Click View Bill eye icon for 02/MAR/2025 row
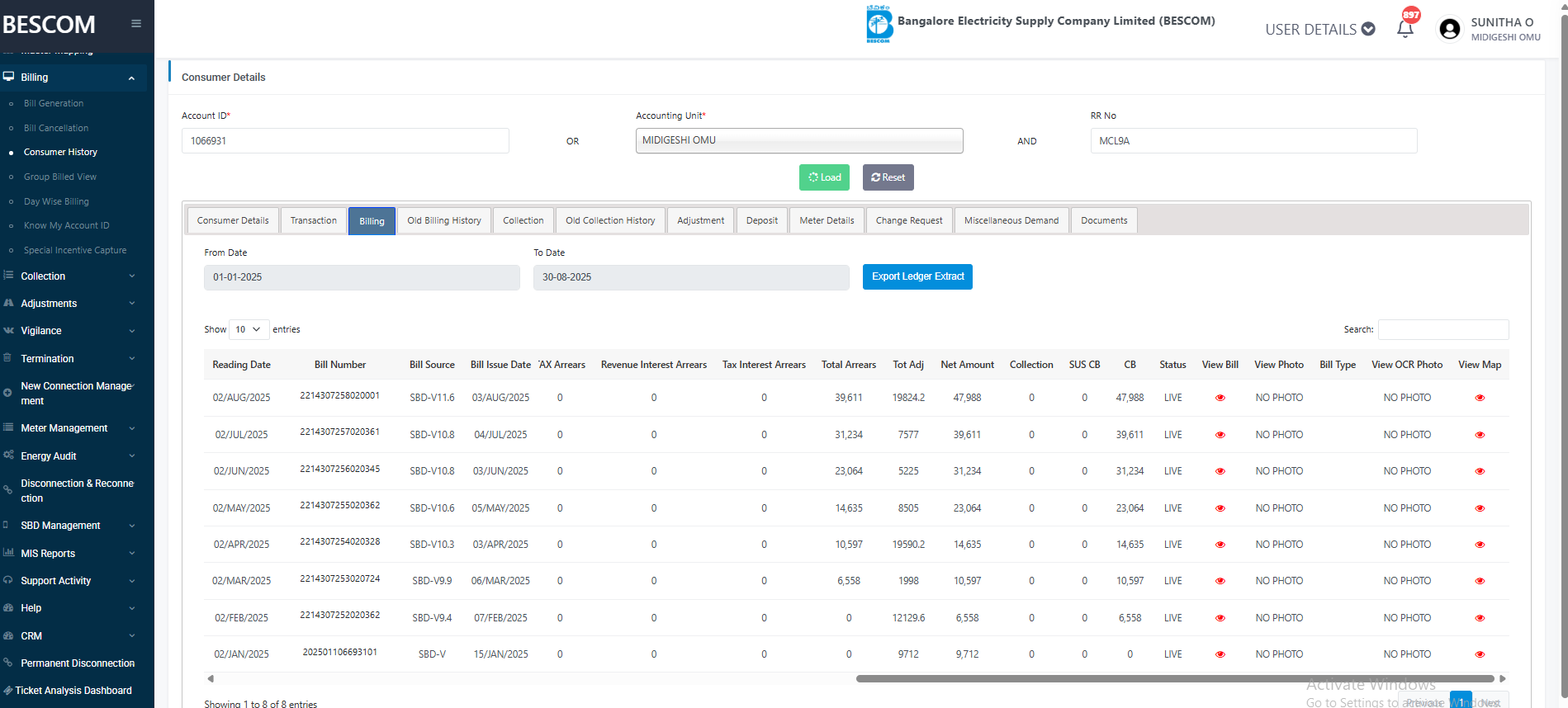 1220,581
